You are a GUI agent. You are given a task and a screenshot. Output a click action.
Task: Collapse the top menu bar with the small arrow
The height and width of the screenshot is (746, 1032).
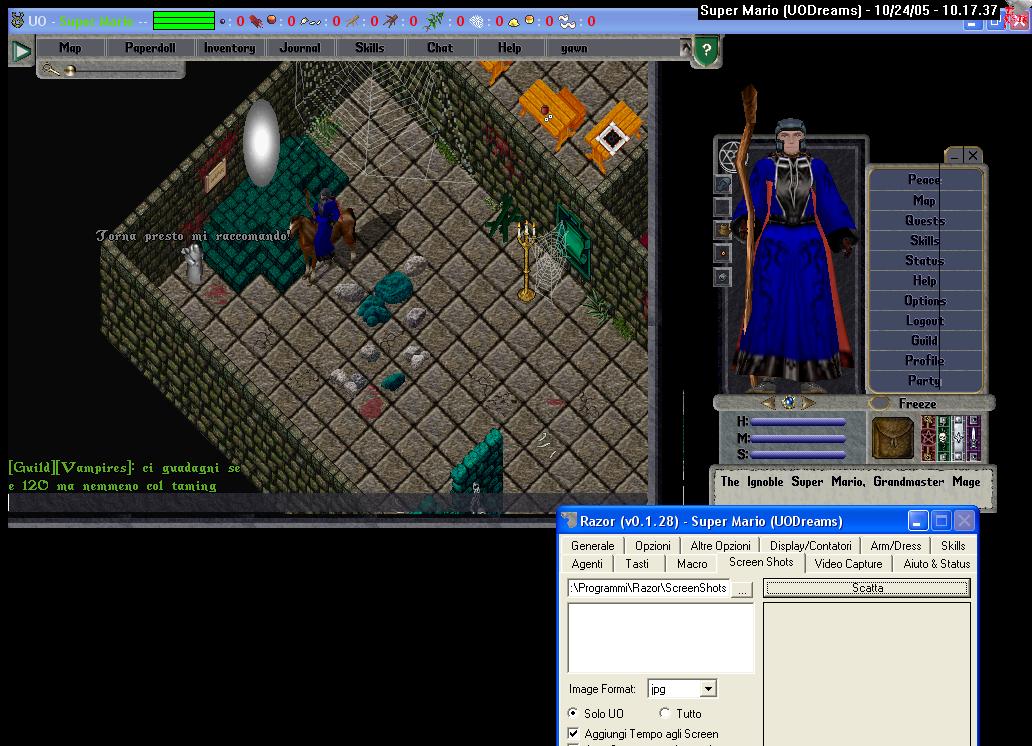[x=685, y=48]
